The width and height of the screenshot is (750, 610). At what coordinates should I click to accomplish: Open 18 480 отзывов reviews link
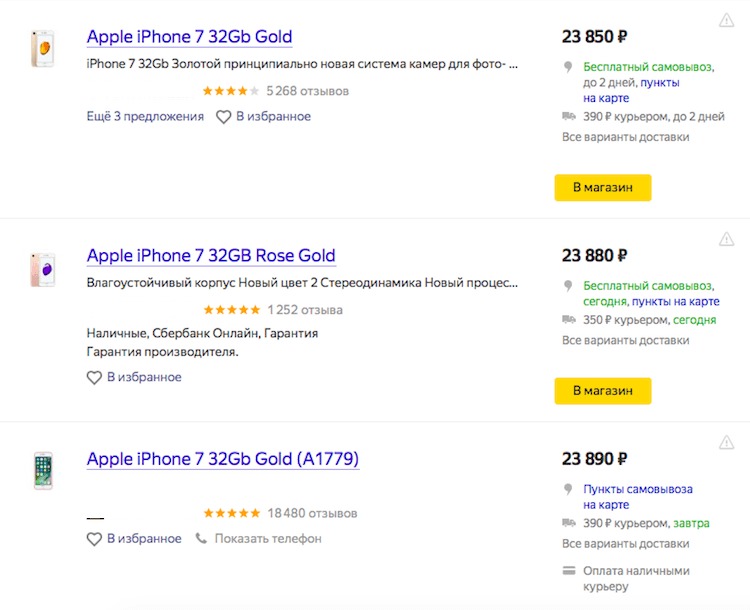click(312, 513)
